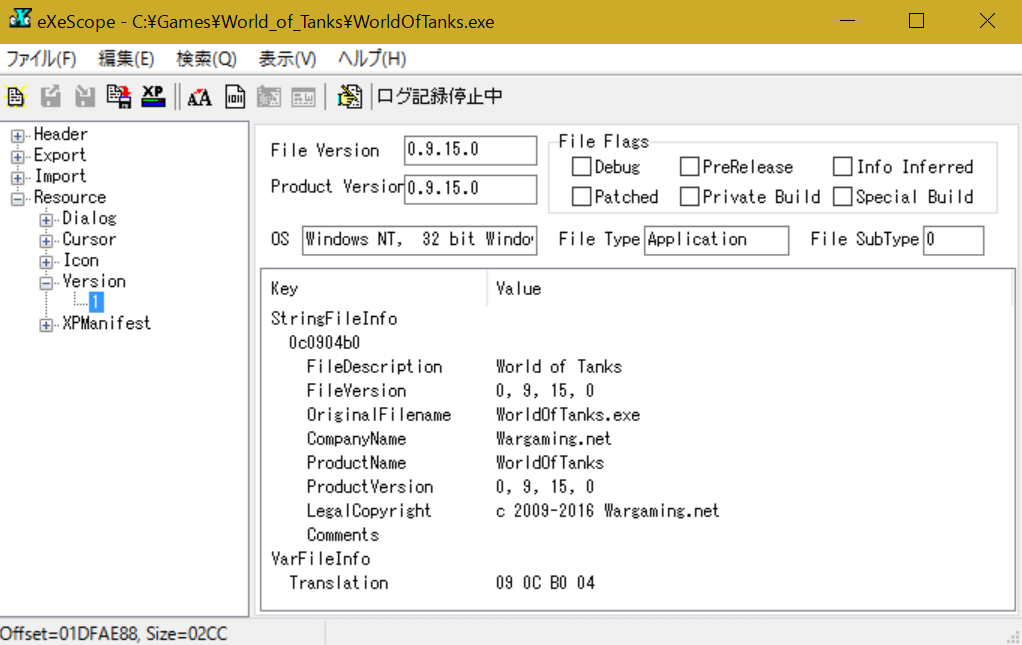This screenshot has width=1022, height=645.
Task: Click the grayed dialog test display icon
Action: [303, 97]
